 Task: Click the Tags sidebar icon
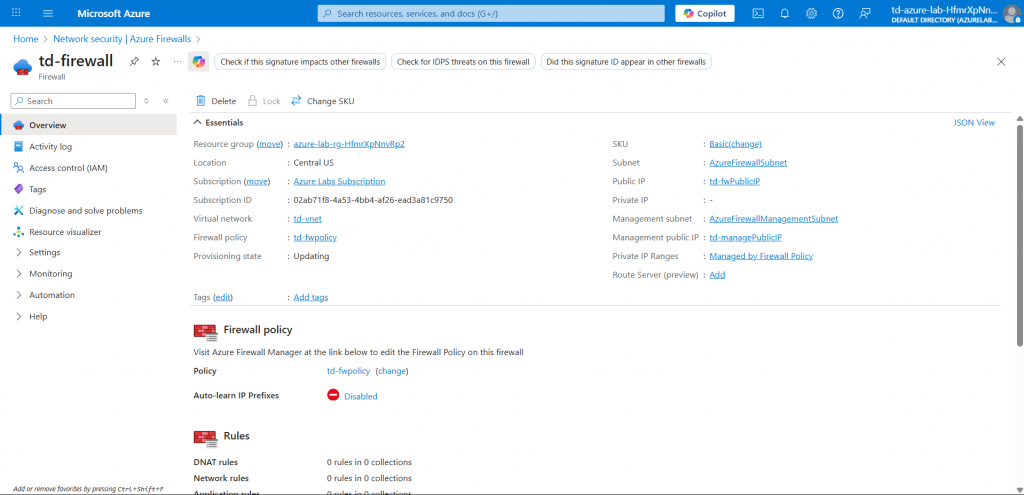18,189
